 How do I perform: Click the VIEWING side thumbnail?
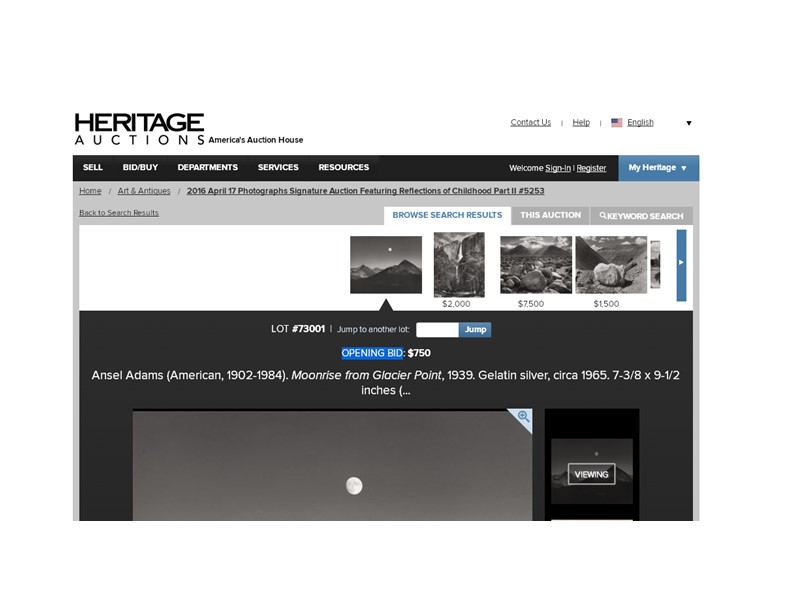coord(592,471)
